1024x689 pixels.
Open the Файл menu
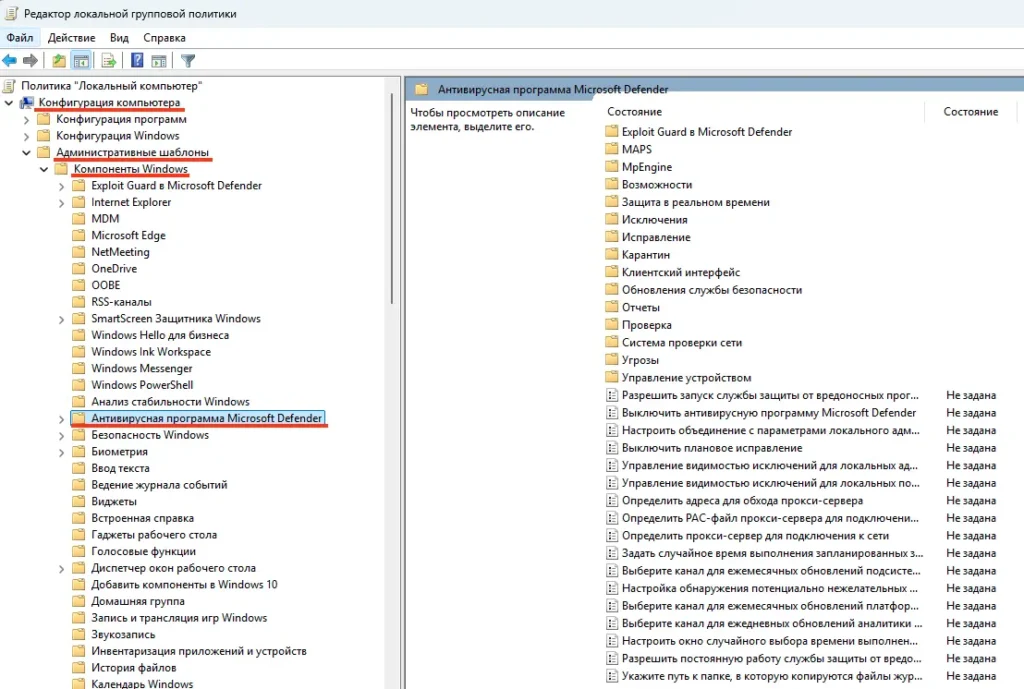[x=20, y=38]
